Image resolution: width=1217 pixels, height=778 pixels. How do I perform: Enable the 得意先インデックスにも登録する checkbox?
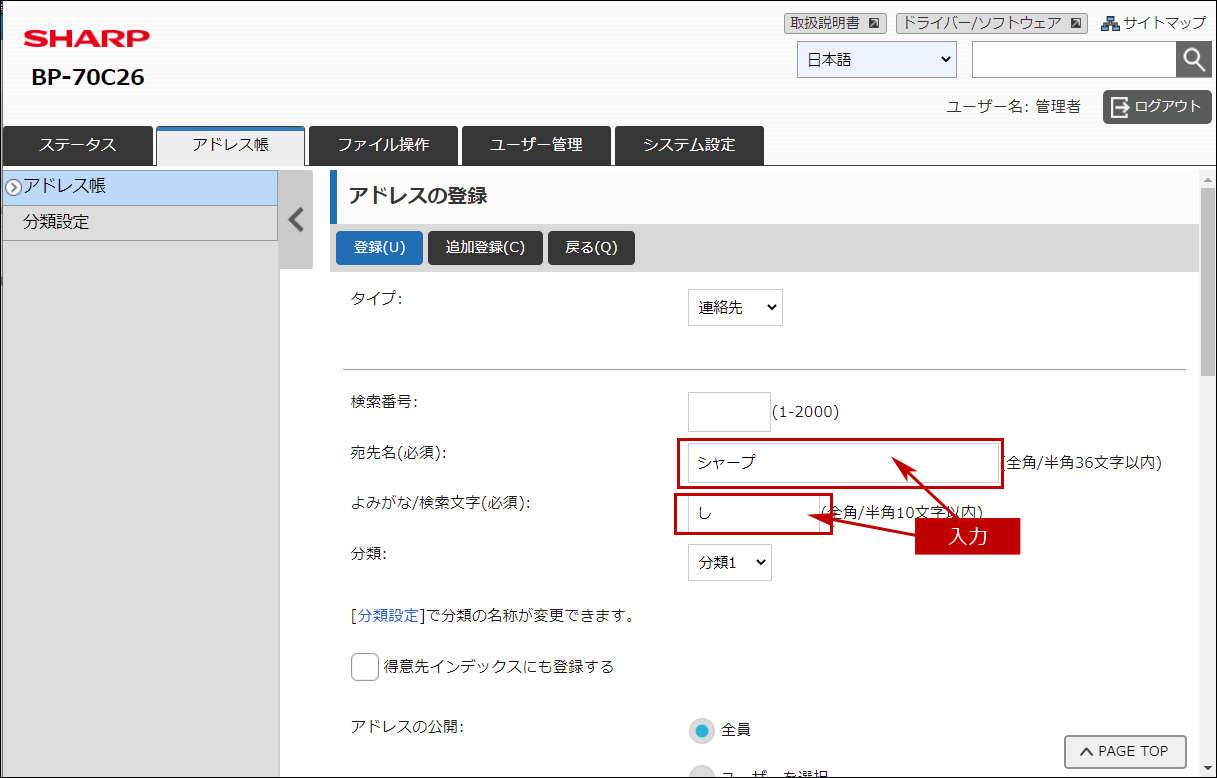pyautogui.click(x=365, y=666)
